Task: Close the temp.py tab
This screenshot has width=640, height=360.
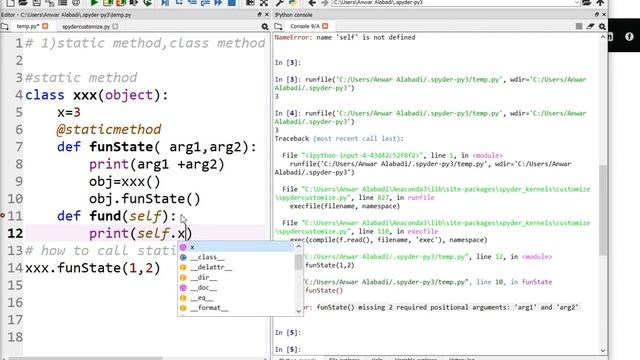Action: coord(45,26)
